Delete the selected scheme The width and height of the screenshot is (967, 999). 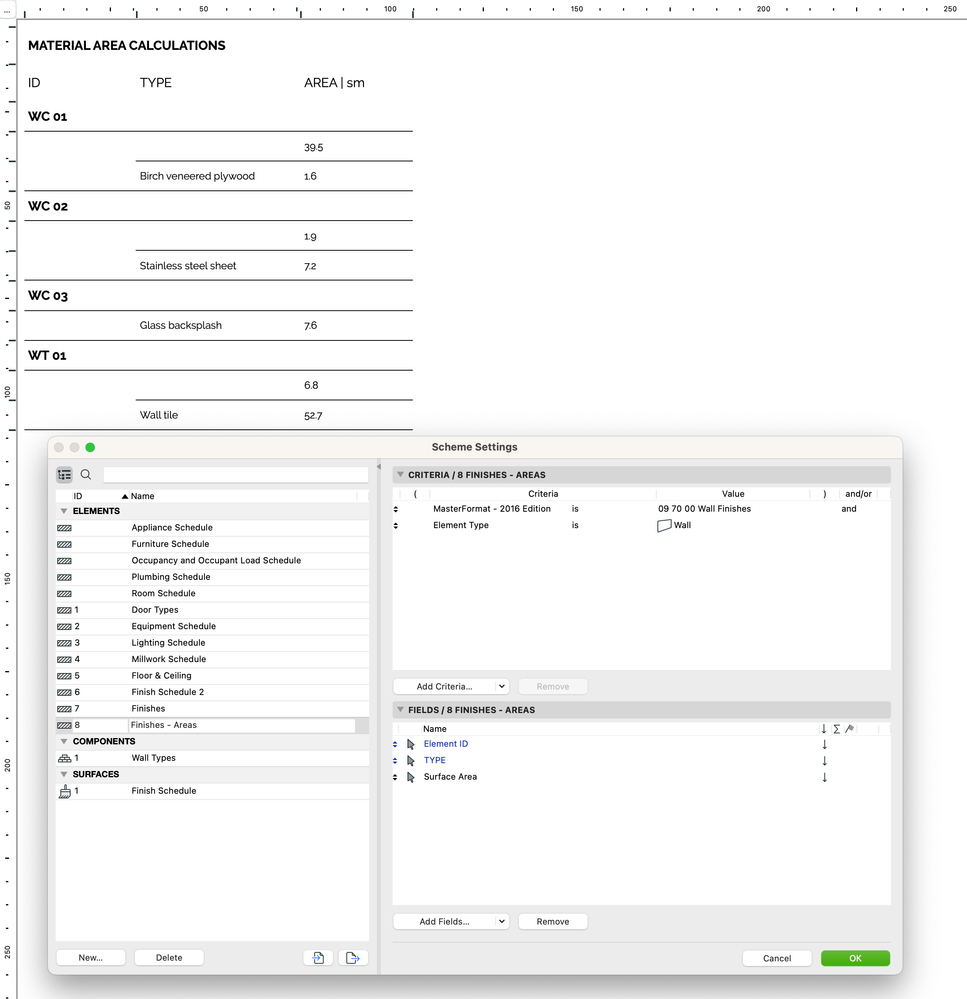pyautogui.click(x=169, y=958)
